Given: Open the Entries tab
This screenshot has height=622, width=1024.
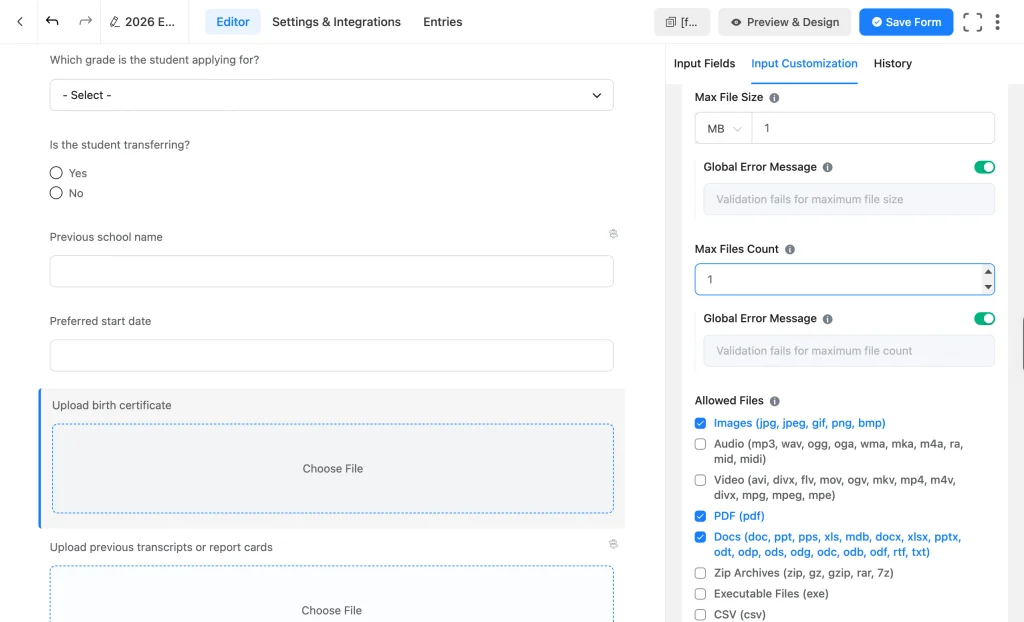Looking at the screenshot, I should pos(443,22).
